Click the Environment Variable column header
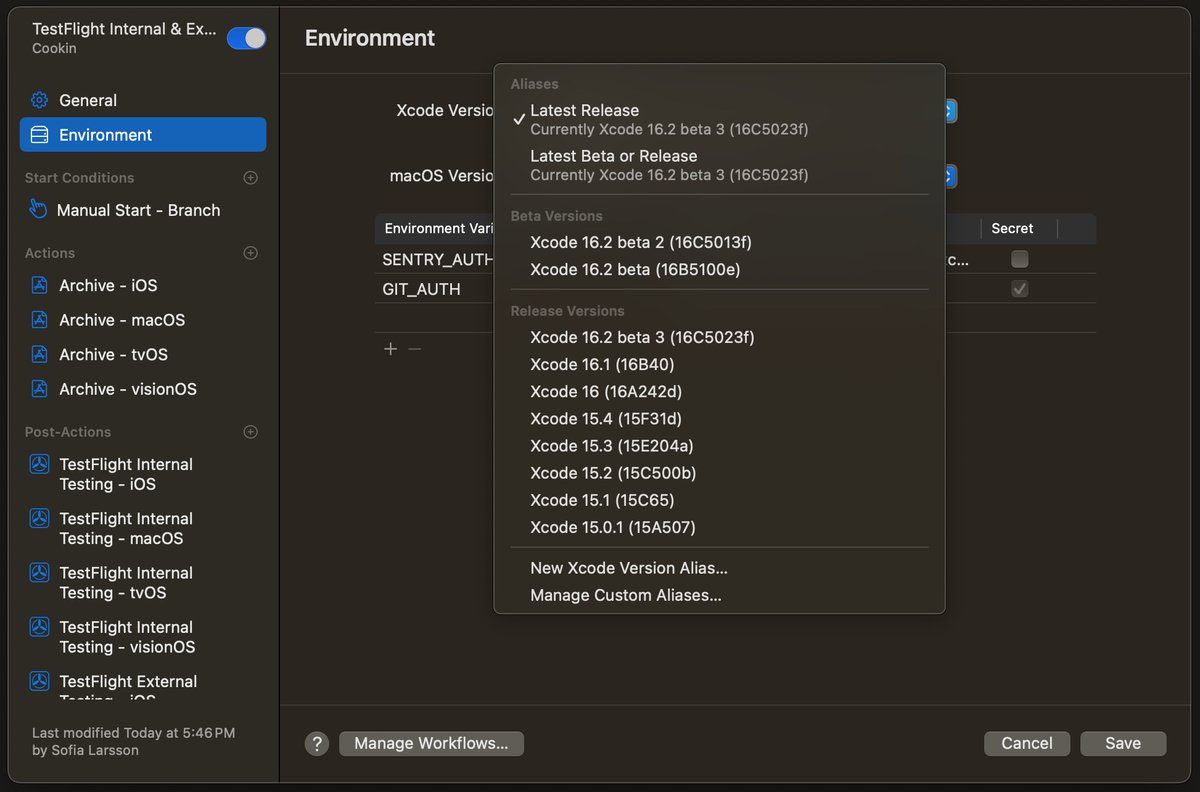Screen dimensions: 1200x792 pyautogui.click(x=437, y=228)
